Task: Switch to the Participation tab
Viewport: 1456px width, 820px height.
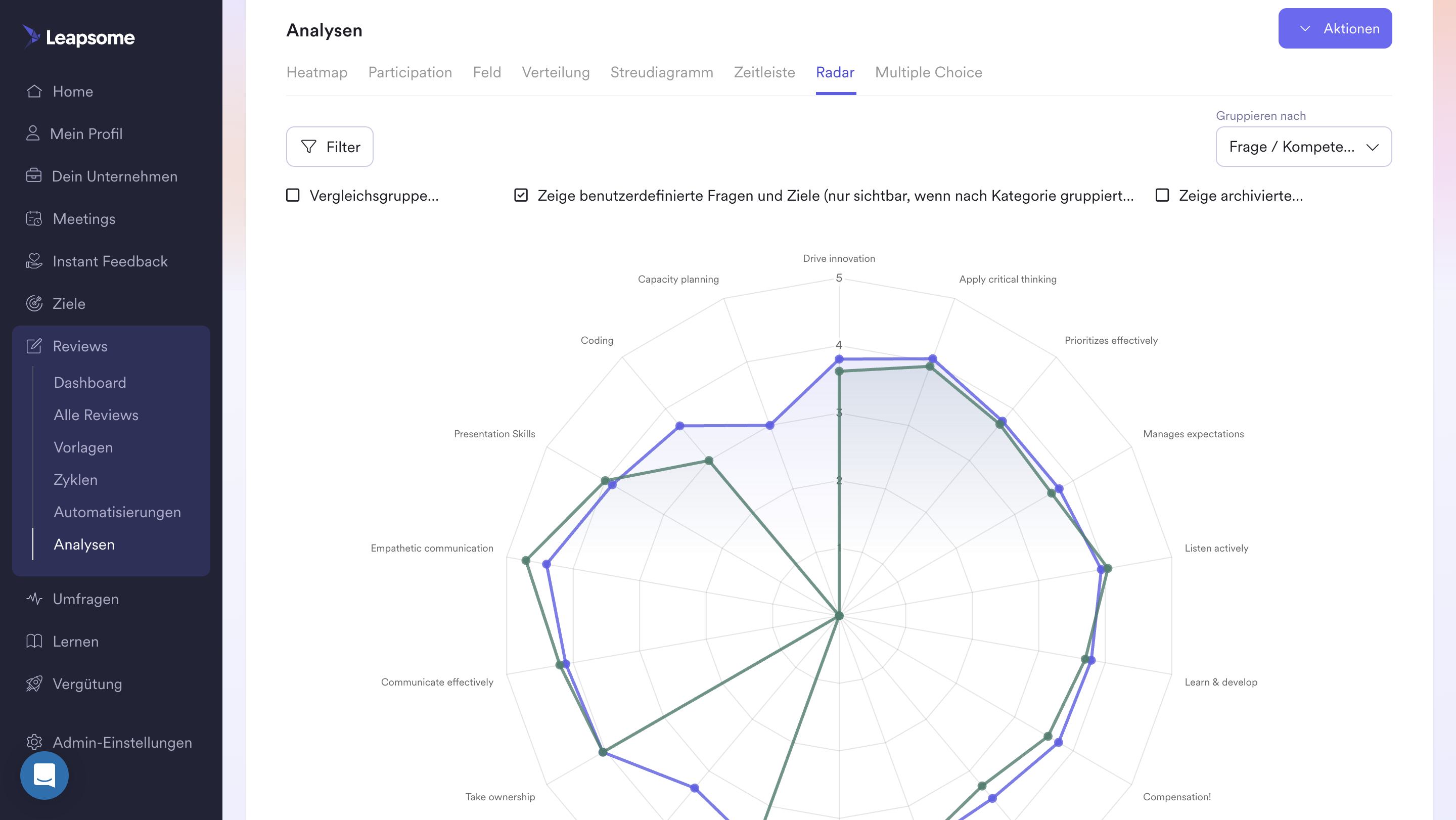Action: 410,72
